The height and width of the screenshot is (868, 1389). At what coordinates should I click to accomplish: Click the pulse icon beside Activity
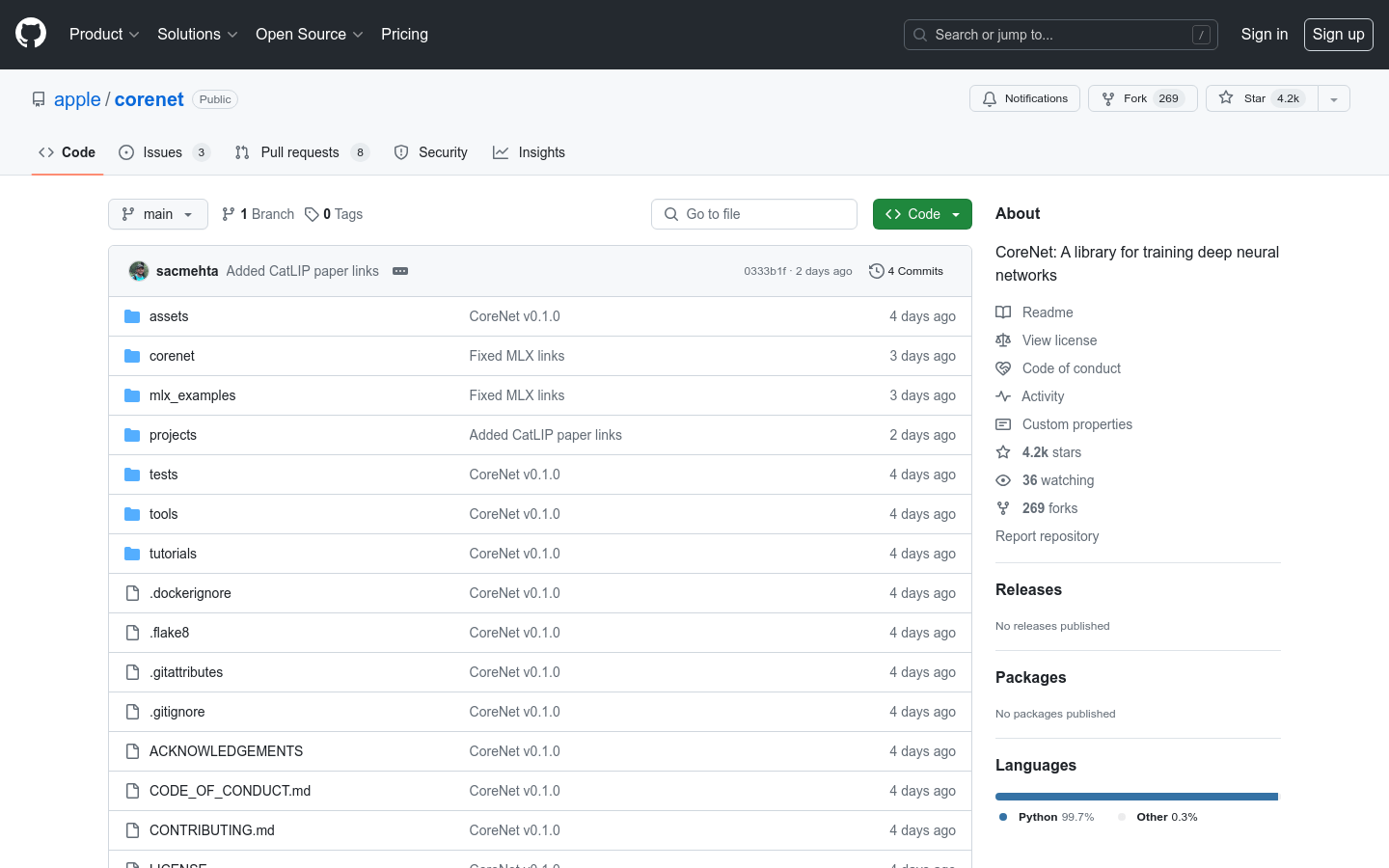[x=1003, y=396]
